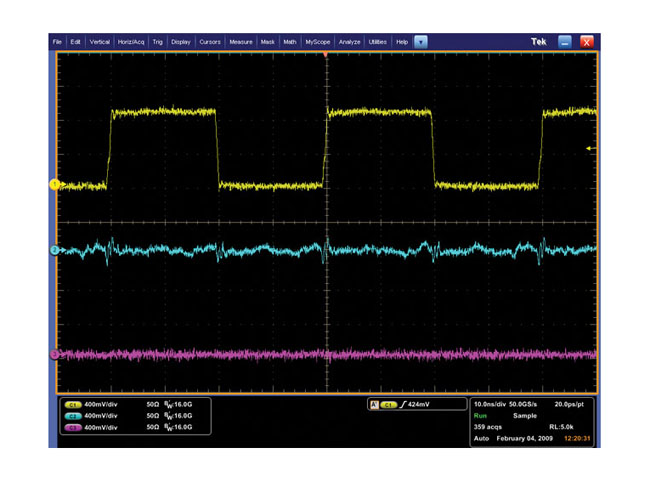Screen dimensions: 650x482
Task: Click the channel 1 yellow ground marker
Action: (55, 184)
